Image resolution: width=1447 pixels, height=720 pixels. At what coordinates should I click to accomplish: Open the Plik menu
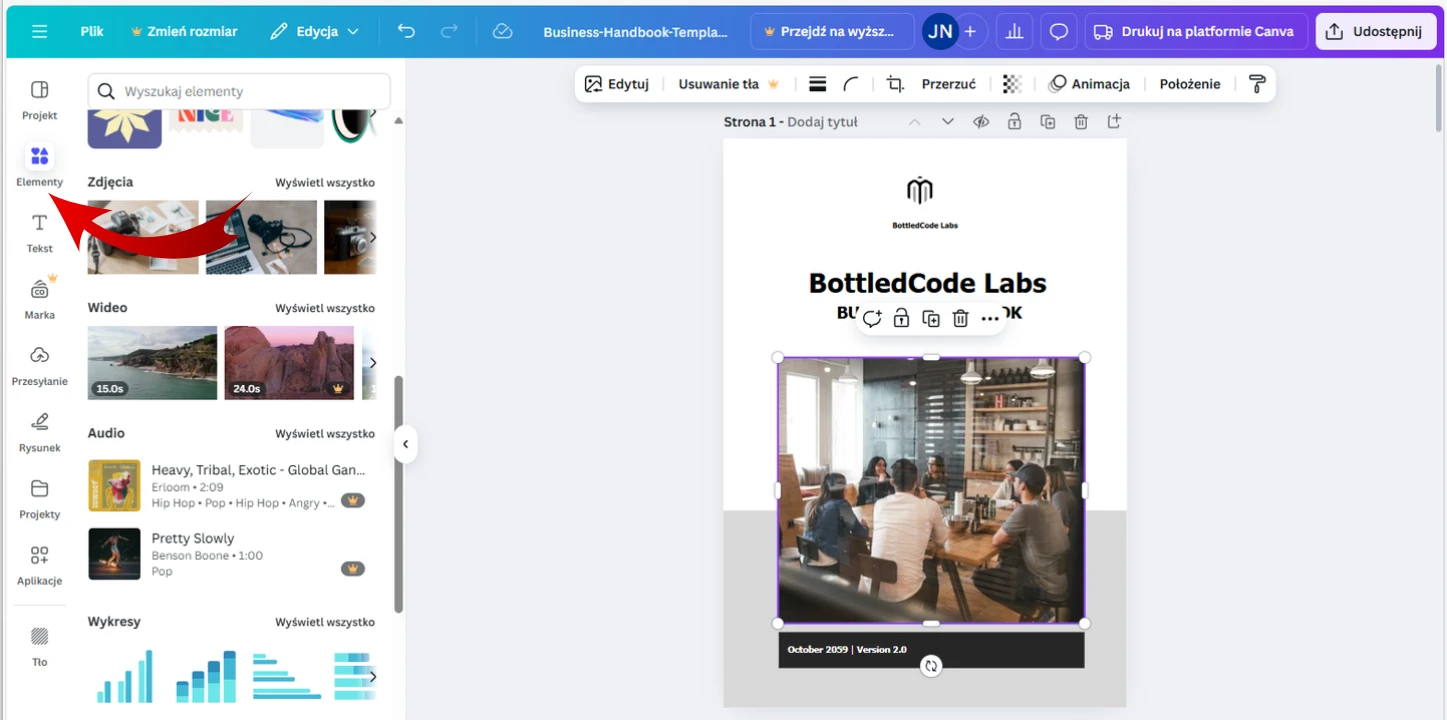pos(92,31)
